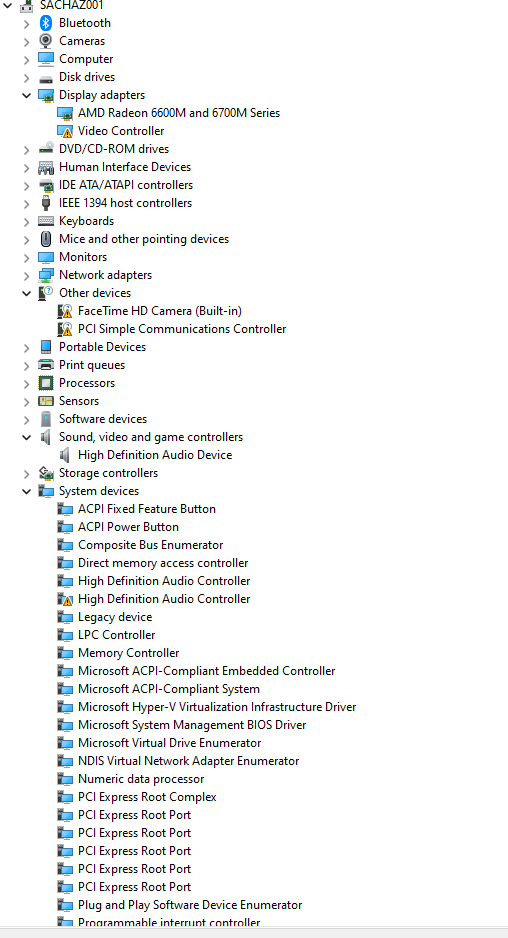The width and height of the screenshot is (508, 938).
Task: Select Microsoft System Management BIOS Driver
Action: pyautogui.click(x=192, y=724)
